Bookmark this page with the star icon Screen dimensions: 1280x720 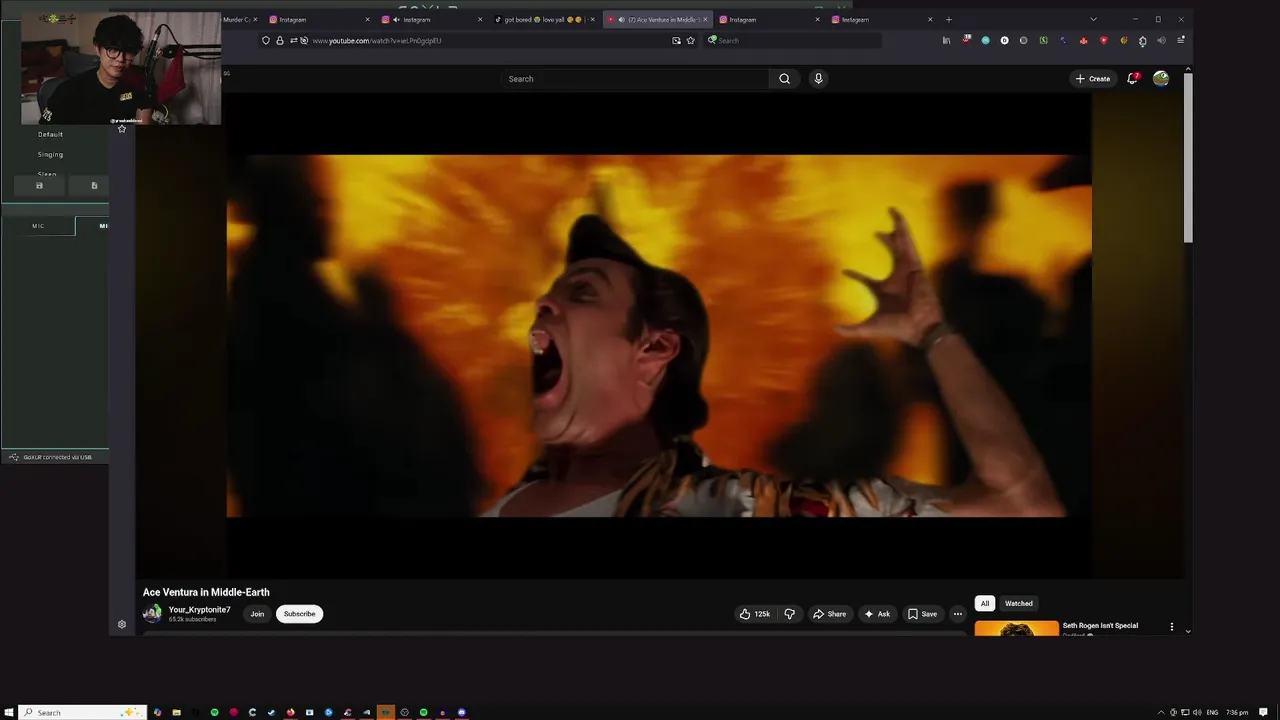(x=691, y=41)
